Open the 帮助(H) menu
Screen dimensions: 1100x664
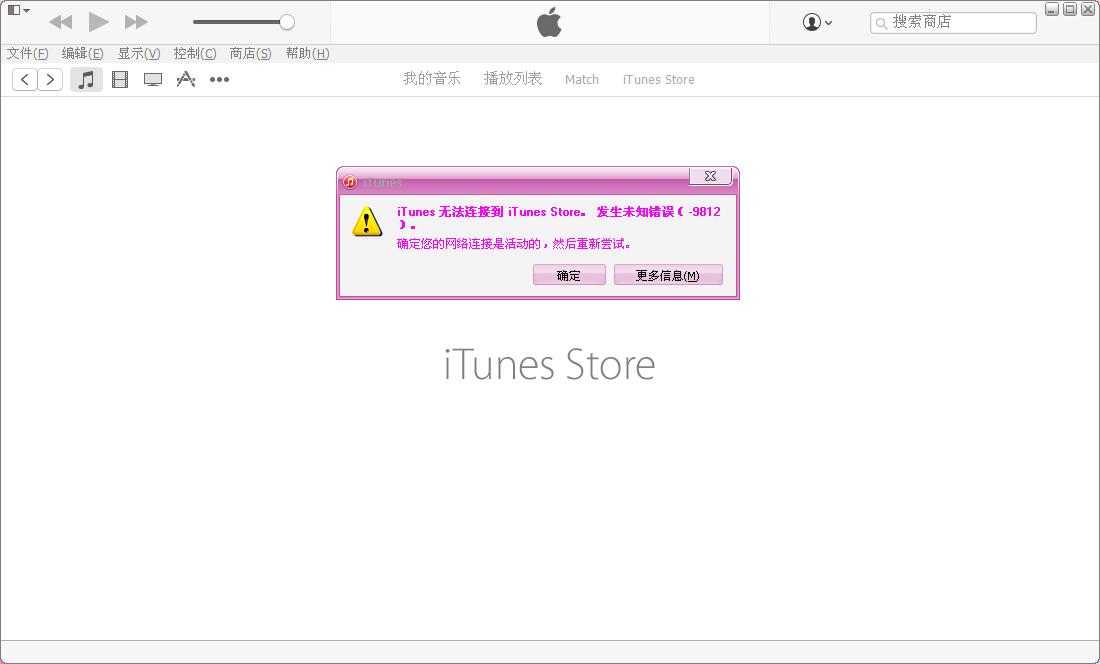[x=307, y=53]
